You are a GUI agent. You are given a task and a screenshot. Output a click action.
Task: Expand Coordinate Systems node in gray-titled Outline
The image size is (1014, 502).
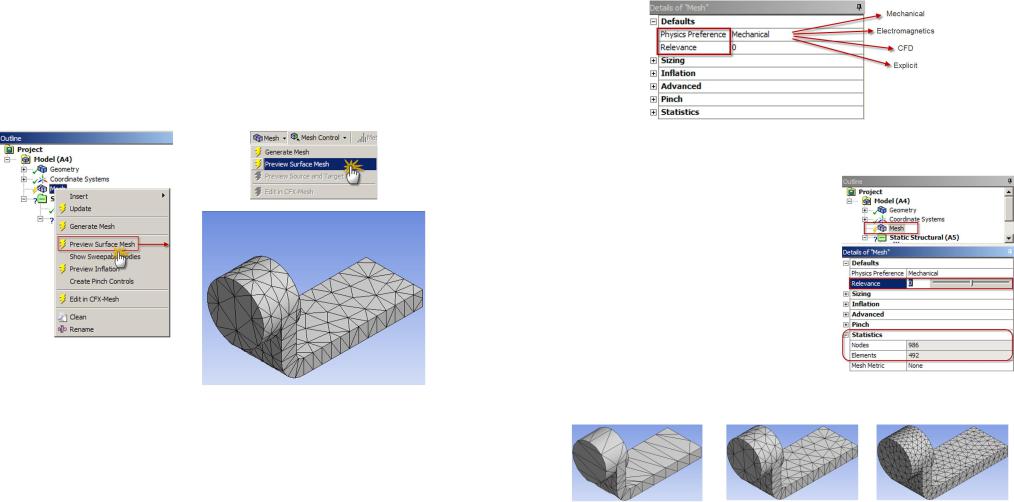point(867,219)
